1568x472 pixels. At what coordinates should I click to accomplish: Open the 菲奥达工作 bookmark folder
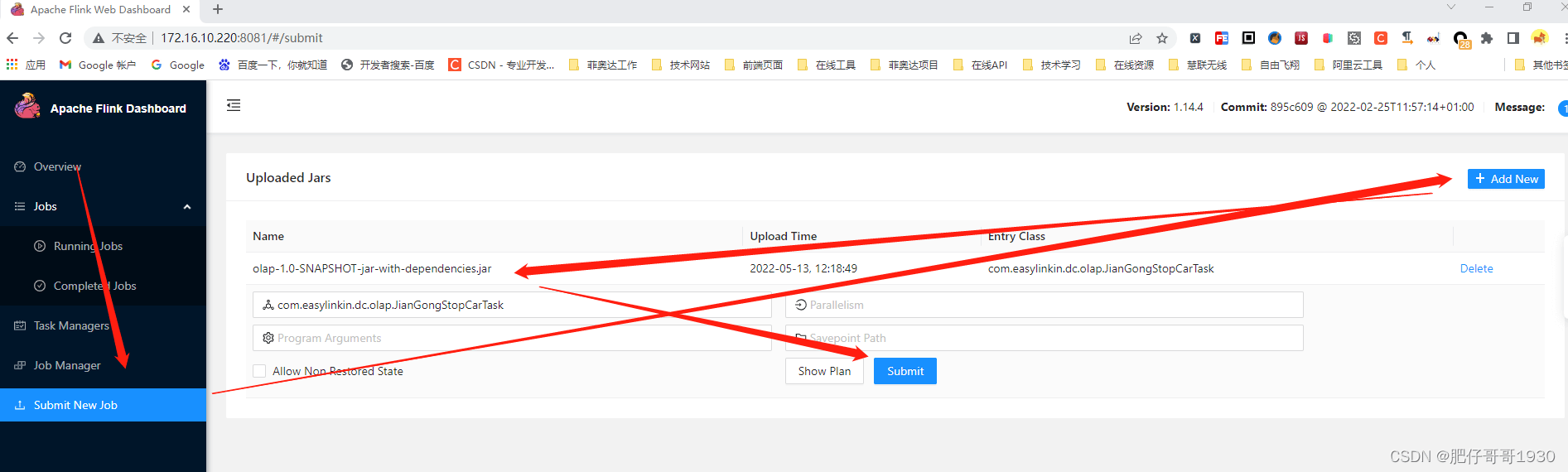pyautogui.click(x=603, y=65)
